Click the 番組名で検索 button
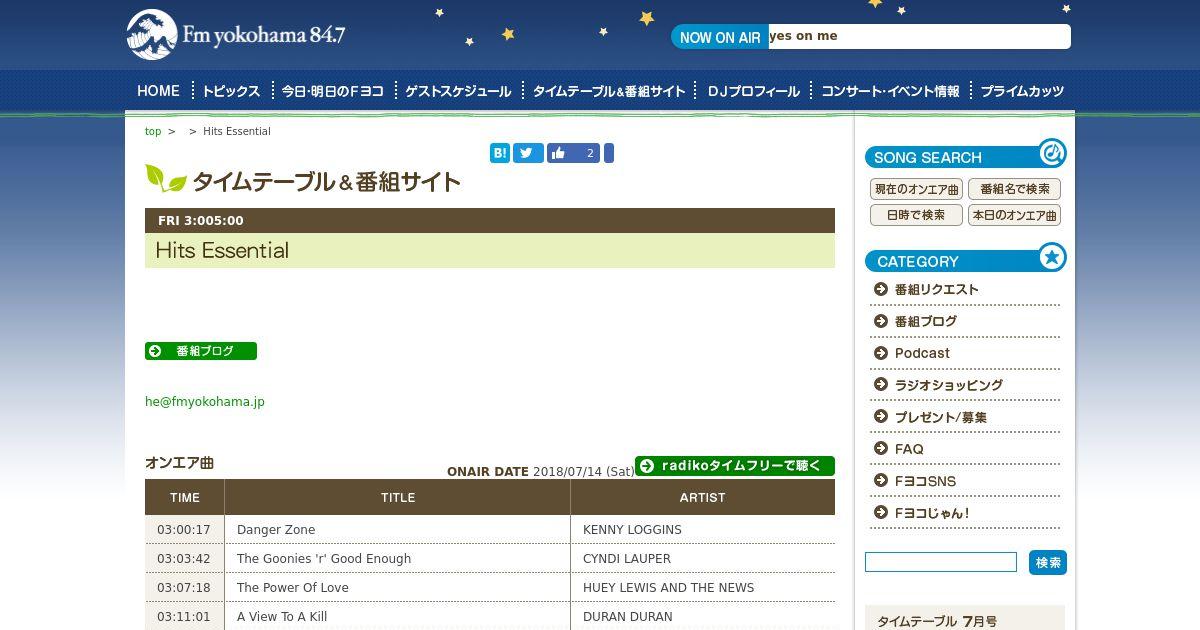The height and width of the screenshot is (630, 1200). [x=1014, y=189]
